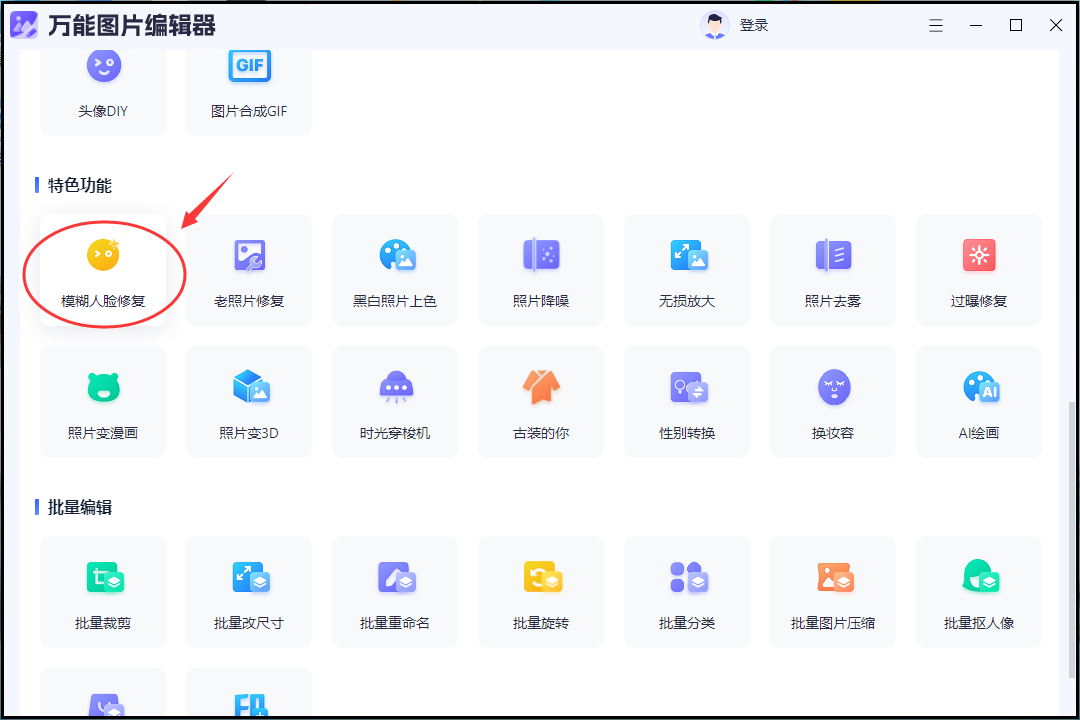The height and width of the screenshot is (720, 1080).
Task: Open the 照片去雾 dehaze feature
Action: pyautogui.click(x=833, y=270)
